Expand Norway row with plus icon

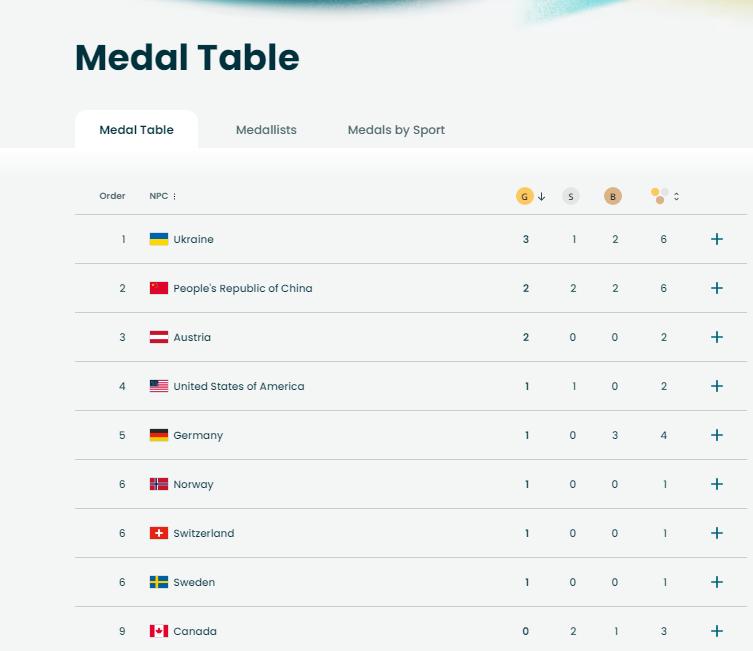pyautogui.click(x=716, y=484)
